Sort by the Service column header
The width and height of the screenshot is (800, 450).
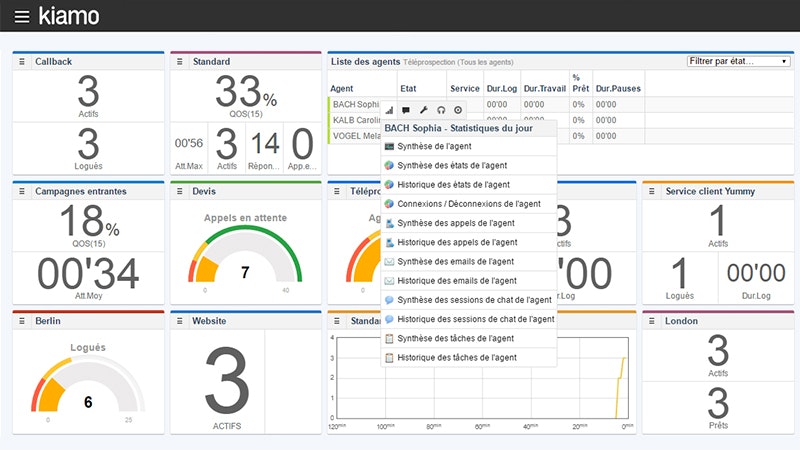(x=465, y=89)
